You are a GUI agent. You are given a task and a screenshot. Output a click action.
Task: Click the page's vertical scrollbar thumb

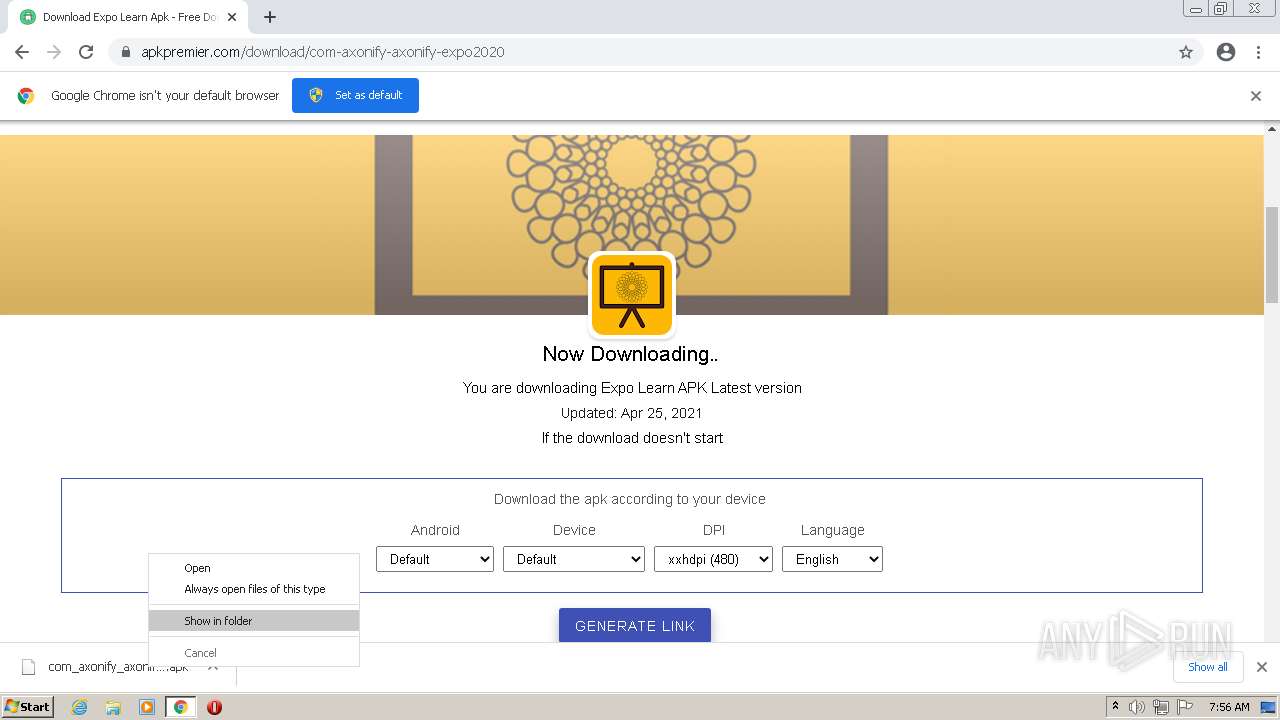(1272, 254)
